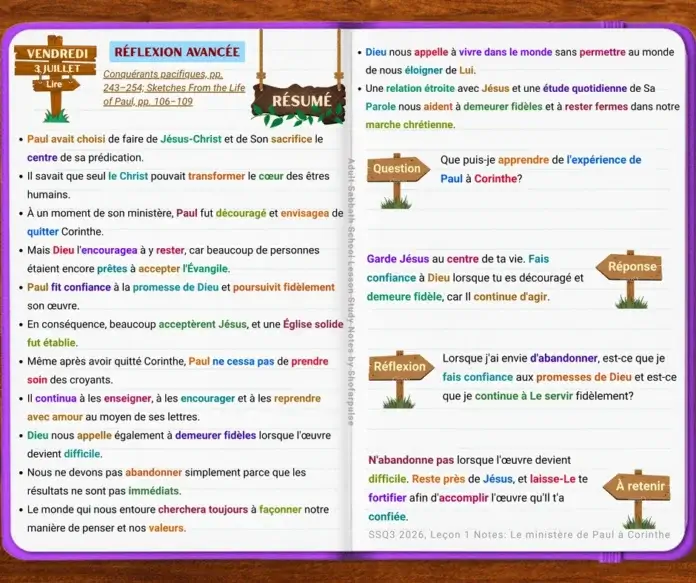Viewport: 696px width, 583px height.
Task: Click the Question signpost icon
Action: 398,181
